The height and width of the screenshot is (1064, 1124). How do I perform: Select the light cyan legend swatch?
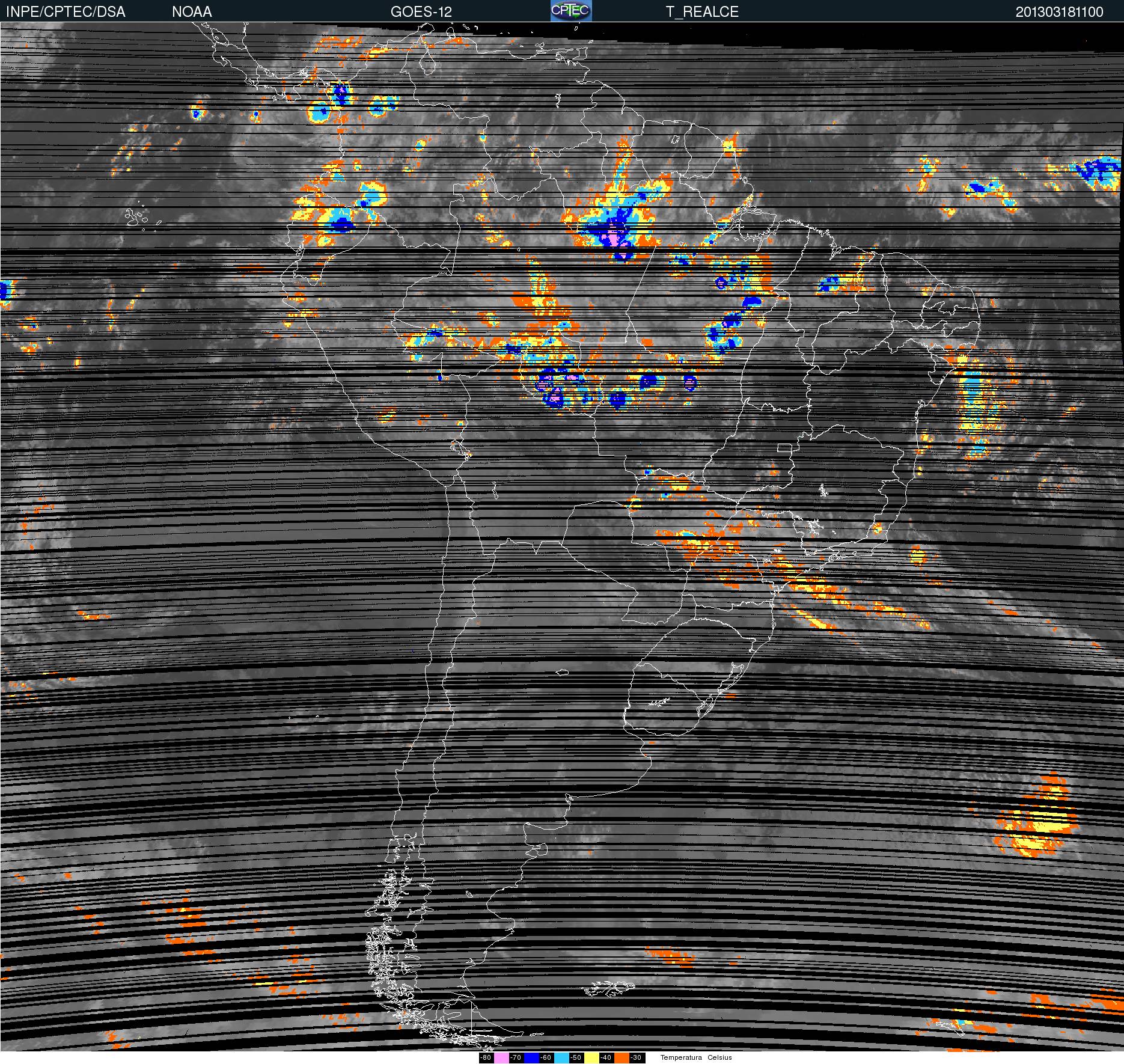click(561, 1057)
